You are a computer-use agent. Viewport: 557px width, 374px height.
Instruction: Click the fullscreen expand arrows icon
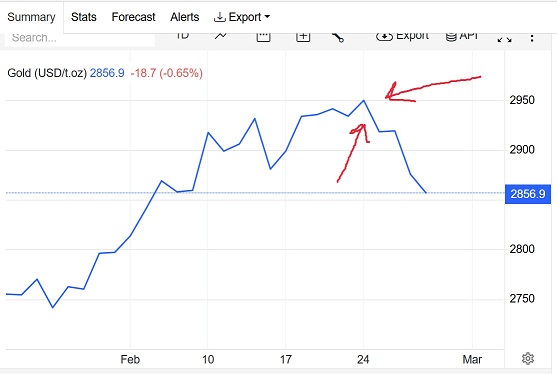504,39
